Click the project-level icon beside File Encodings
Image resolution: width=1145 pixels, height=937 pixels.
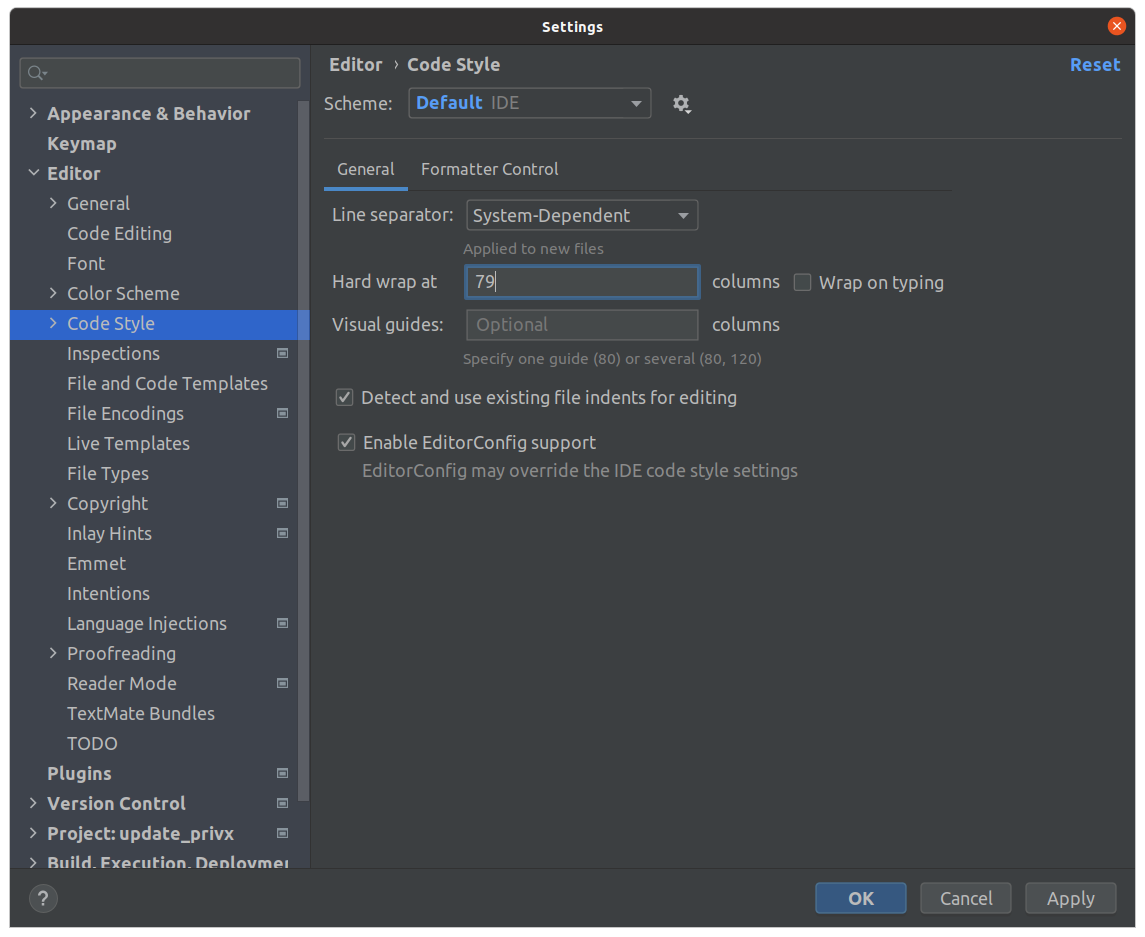(283, 413)
